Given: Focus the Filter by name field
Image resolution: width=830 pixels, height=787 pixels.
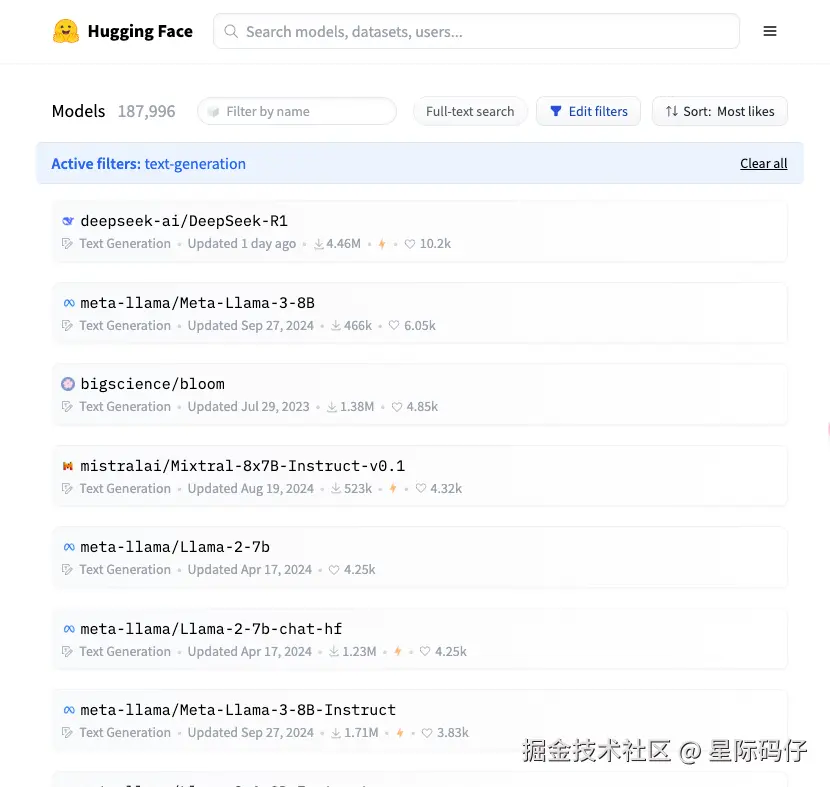Looking at the screenshot, I should (x=297, y=111).
